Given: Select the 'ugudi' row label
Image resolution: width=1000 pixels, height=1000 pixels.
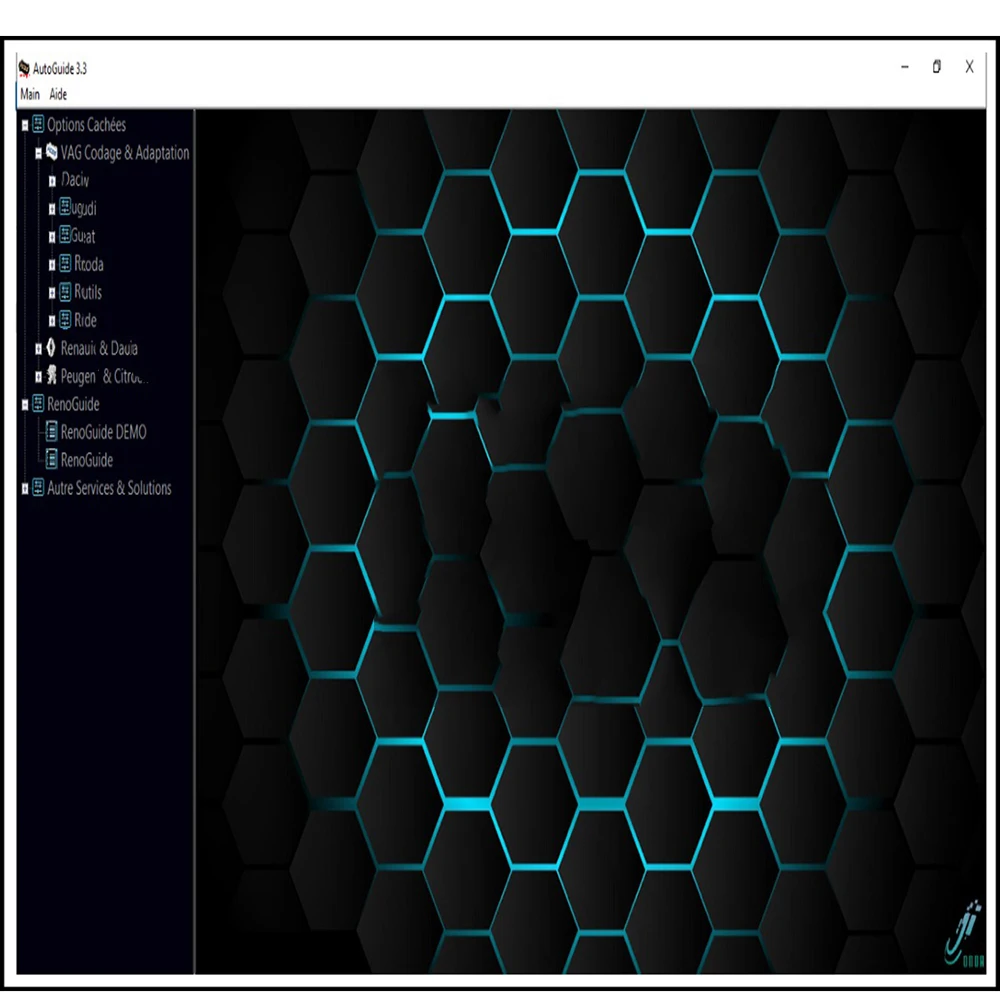Looking at the screenshot, I should click(84, 208).
